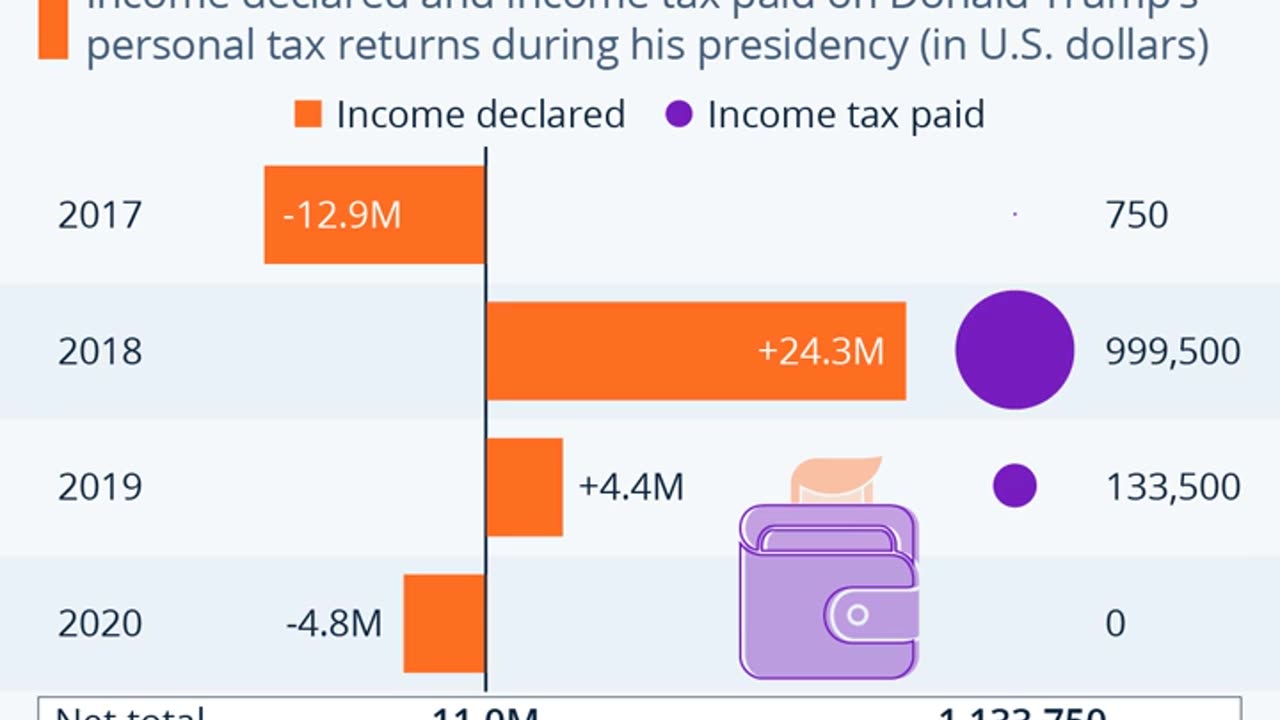Screen dimensions: 1280x720
Task: Click the +4.4M income label
Action: point(631,487)
